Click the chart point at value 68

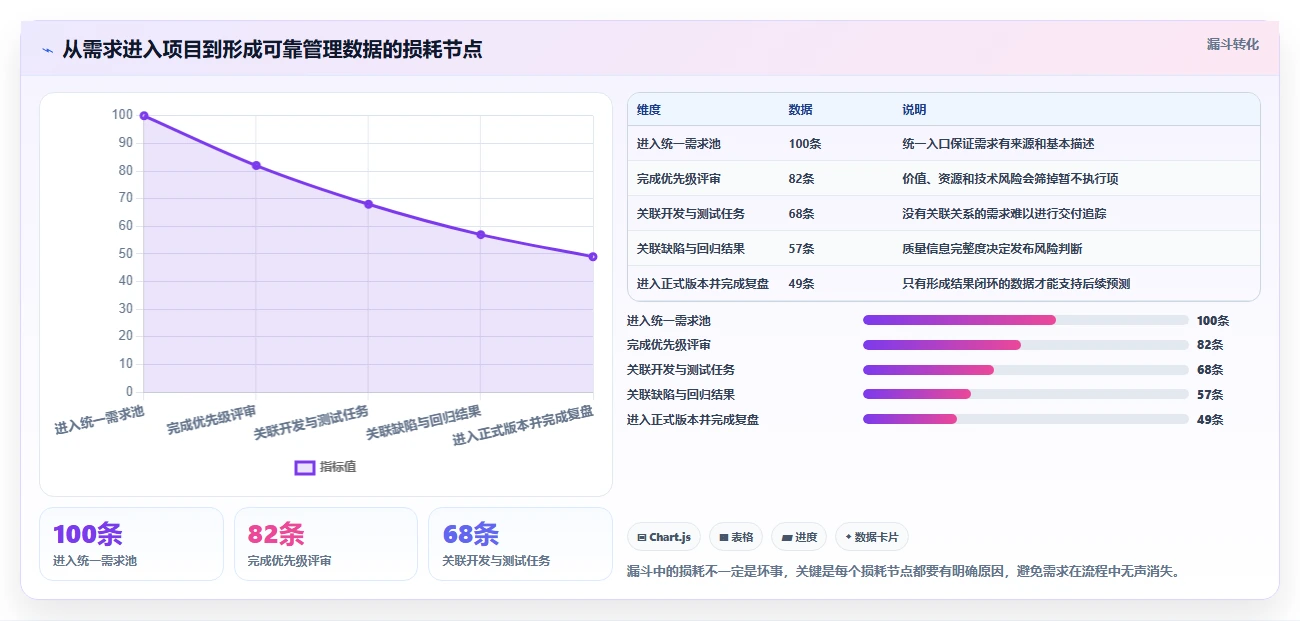point(368,204)
